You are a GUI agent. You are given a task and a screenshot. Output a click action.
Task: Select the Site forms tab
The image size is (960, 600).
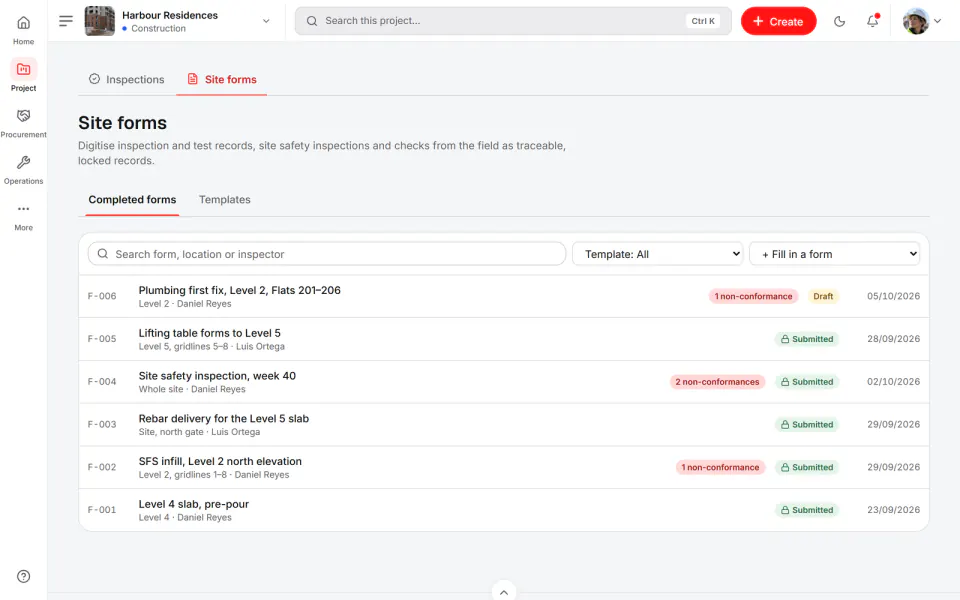point(222,80)
